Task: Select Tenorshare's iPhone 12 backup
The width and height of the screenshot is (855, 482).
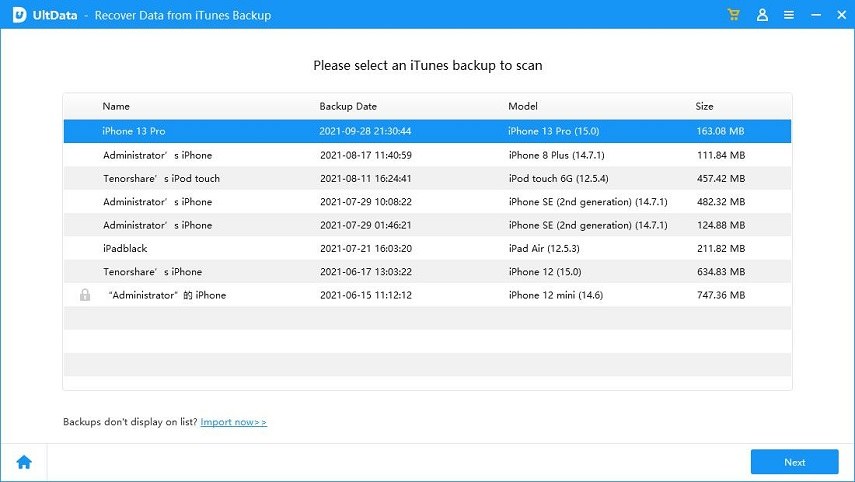Action: click(x=427, y=272)
